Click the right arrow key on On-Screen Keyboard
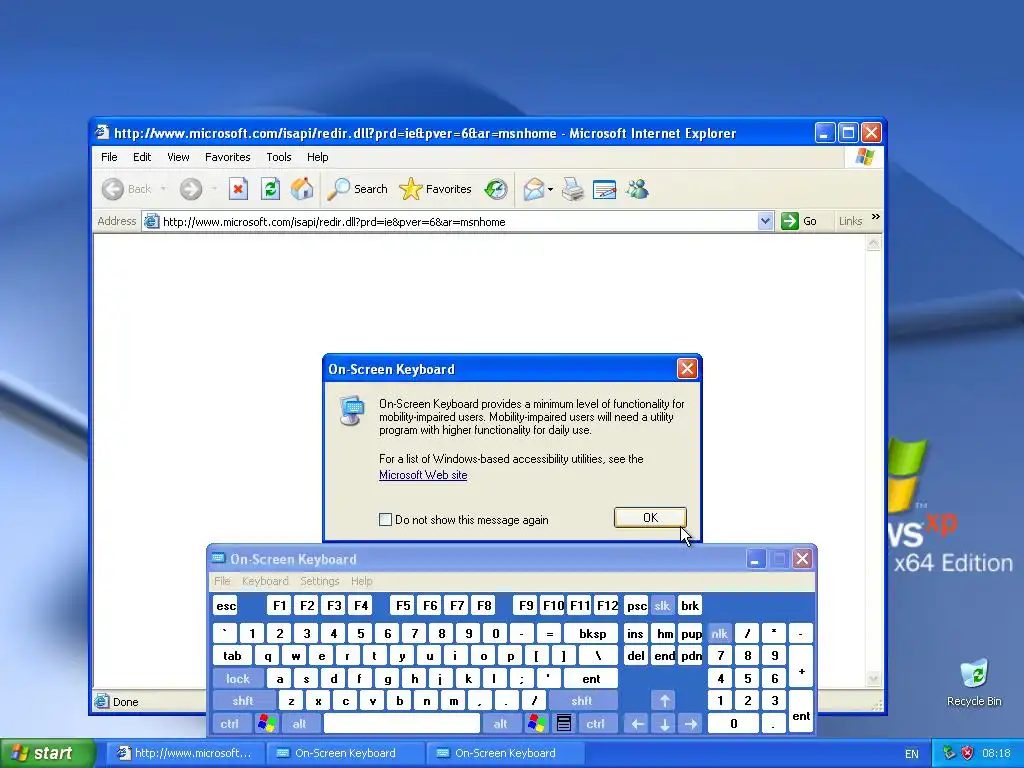 point(691,723)
